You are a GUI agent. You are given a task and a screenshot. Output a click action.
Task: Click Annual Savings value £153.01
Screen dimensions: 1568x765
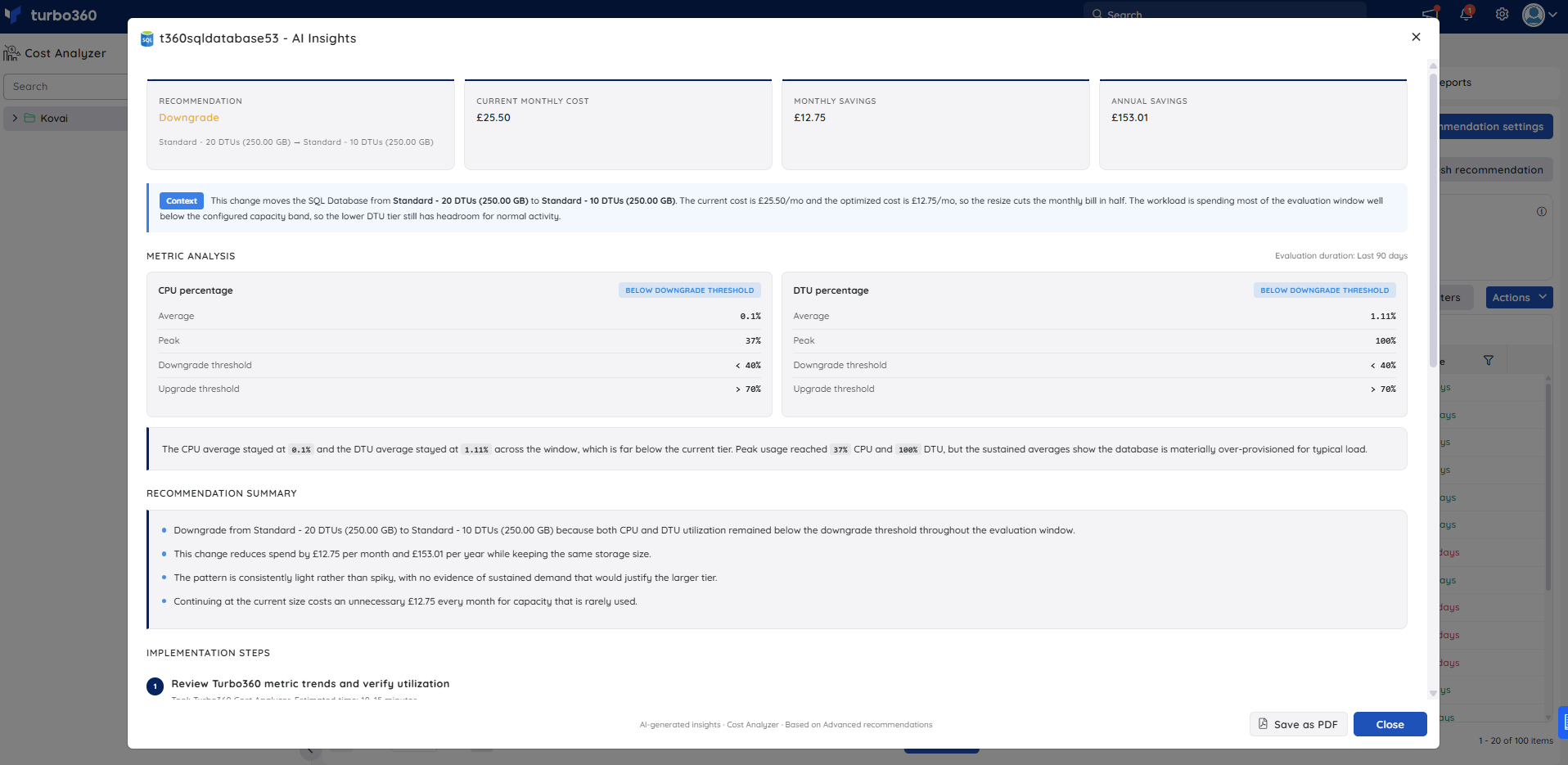click(x=1129, y=118)
